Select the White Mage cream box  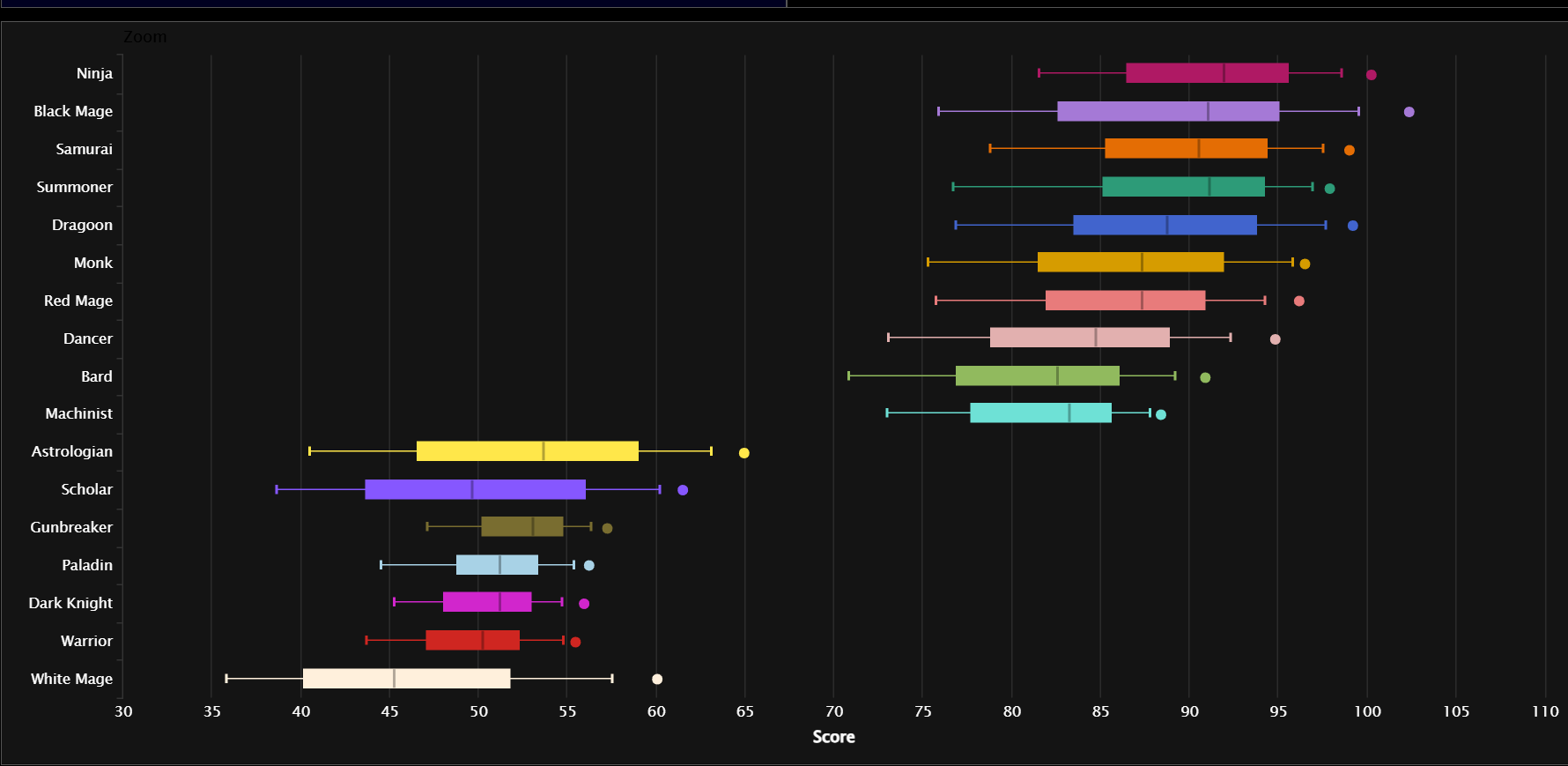tap(406, 678)
